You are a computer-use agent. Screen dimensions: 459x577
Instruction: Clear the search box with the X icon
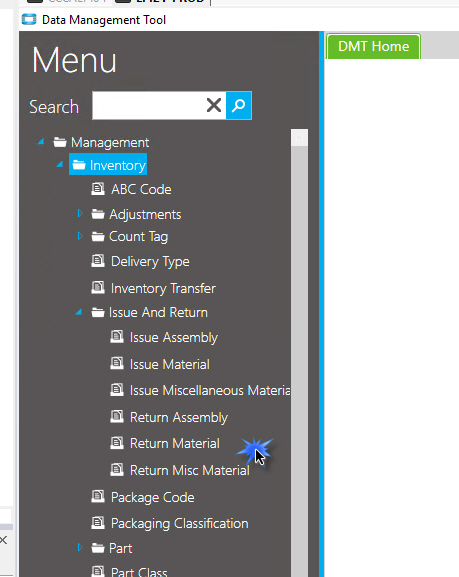click(214, 105)
